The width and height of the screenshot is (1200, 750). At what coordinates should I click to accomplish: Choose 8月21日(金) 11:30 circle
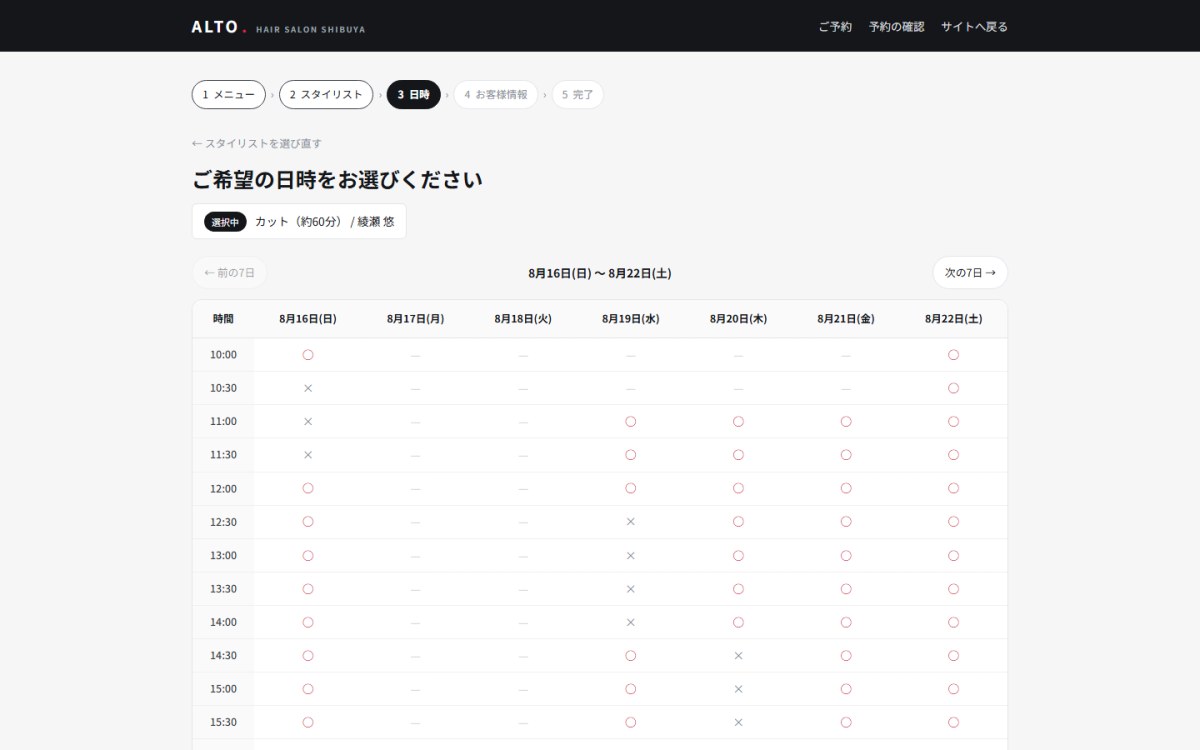(846, 455)
